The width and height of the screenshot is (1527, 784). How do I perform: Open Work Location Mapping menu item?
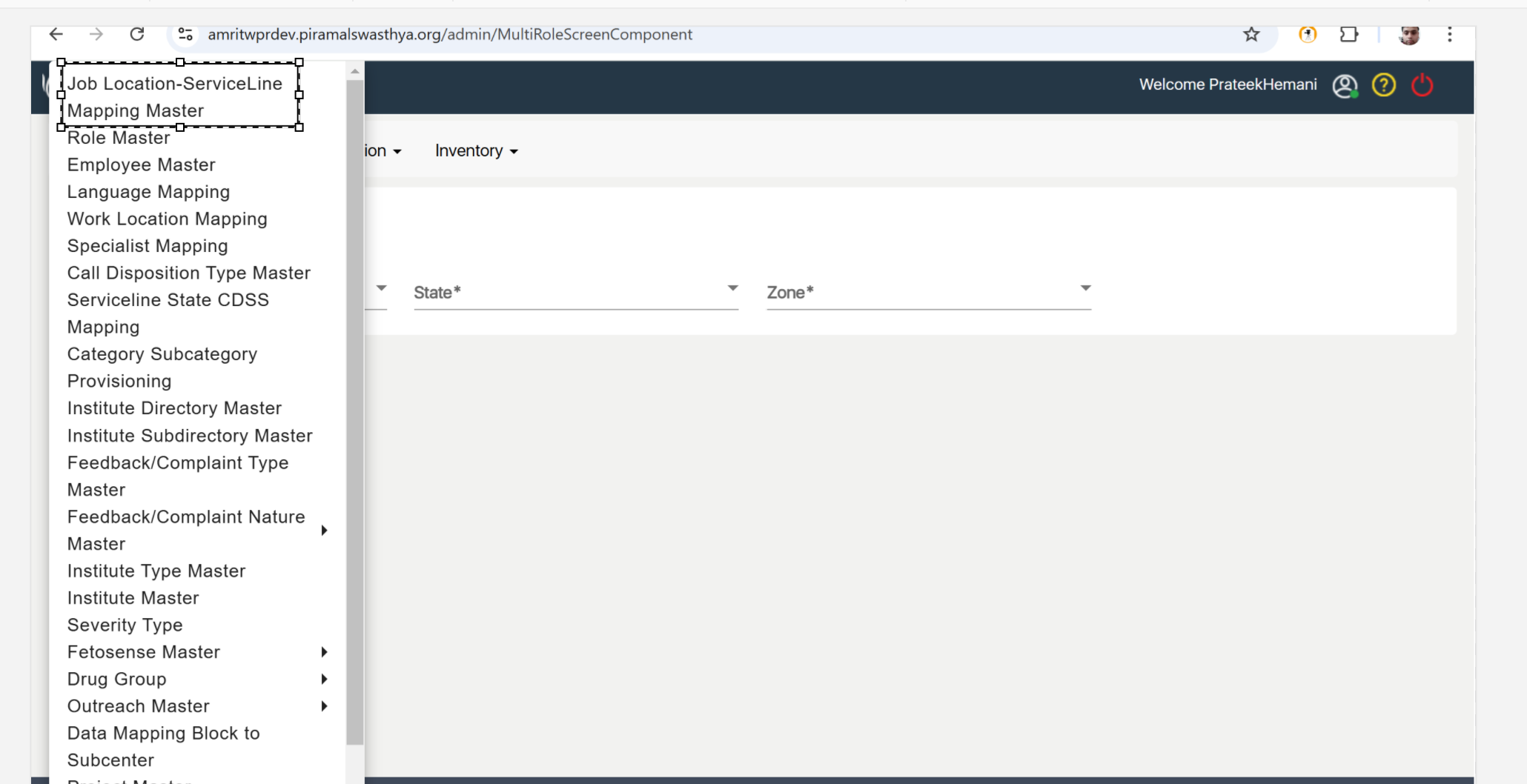pyautogui.click(x=167, y=219)
